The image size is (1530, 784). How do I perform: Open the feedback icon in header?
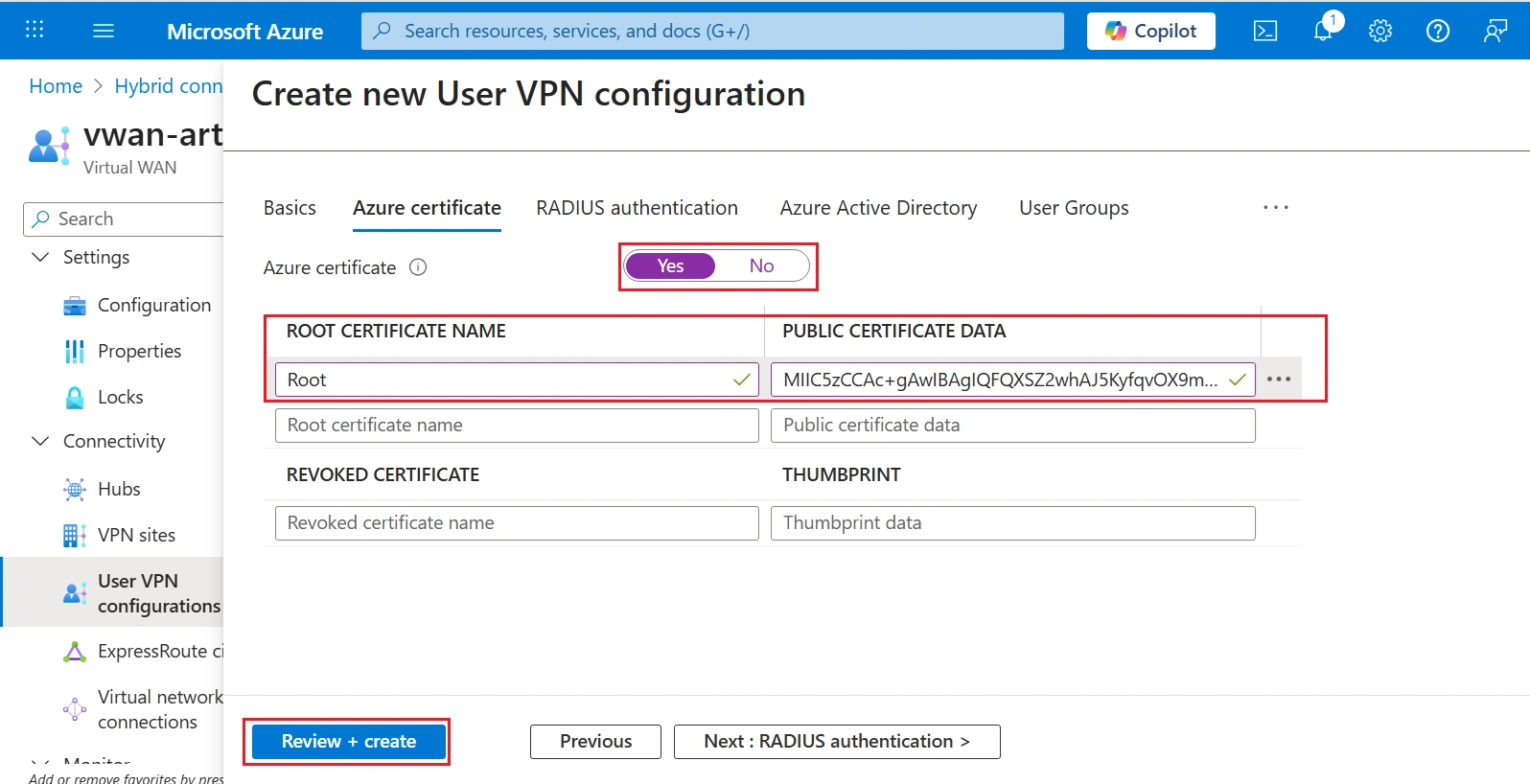click(1495, 31)
